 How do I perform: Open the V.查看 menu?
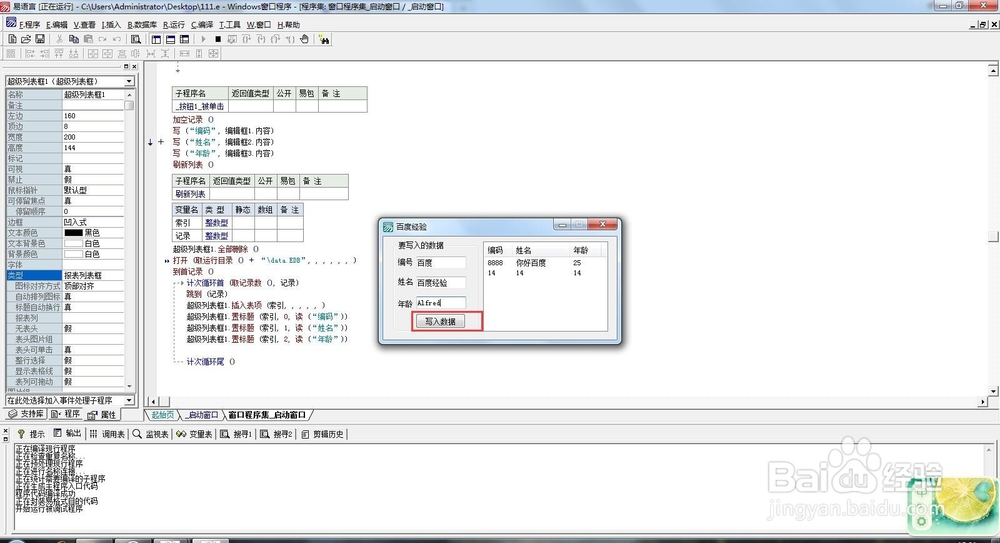[x=84, y=24]
